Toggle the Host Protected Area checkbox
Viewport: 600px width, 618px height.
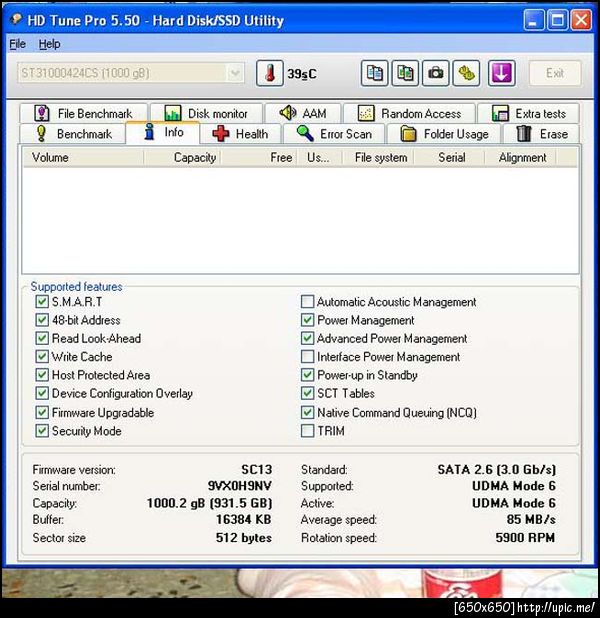(42, 374)
